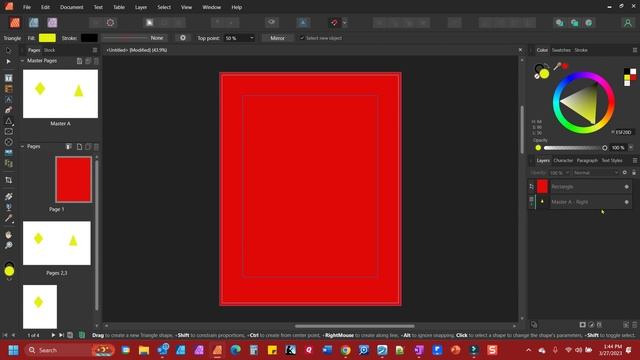Switch to the Stock tab
This screenshot has width=640, height=360.
[x=49, y=50]
